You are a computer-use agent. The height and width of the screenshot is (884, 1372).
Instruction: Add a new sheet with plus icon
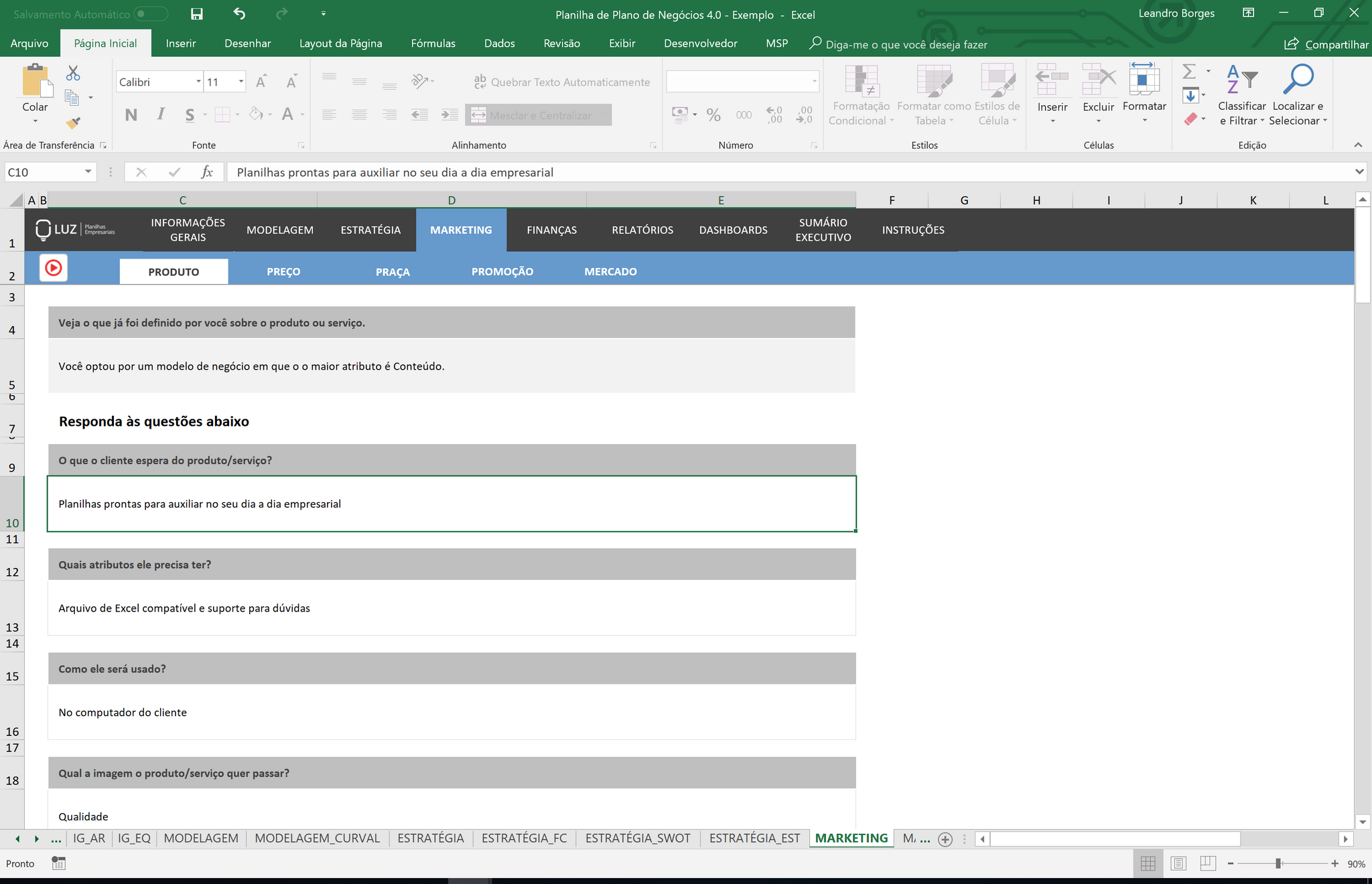click(x=945, y=839)
